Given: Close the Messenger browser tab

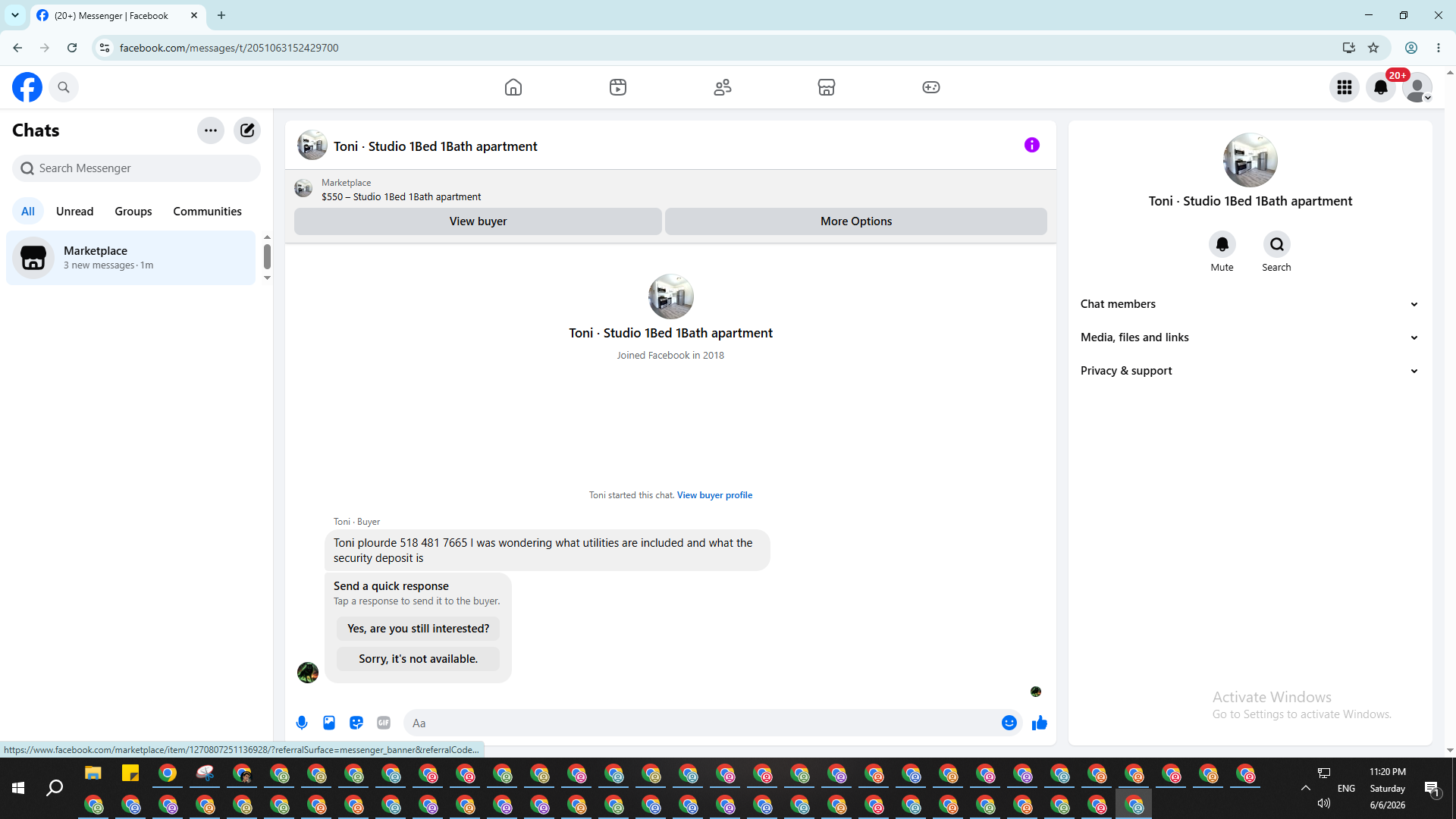Looking at the screenshot, I should click(194, 15).
